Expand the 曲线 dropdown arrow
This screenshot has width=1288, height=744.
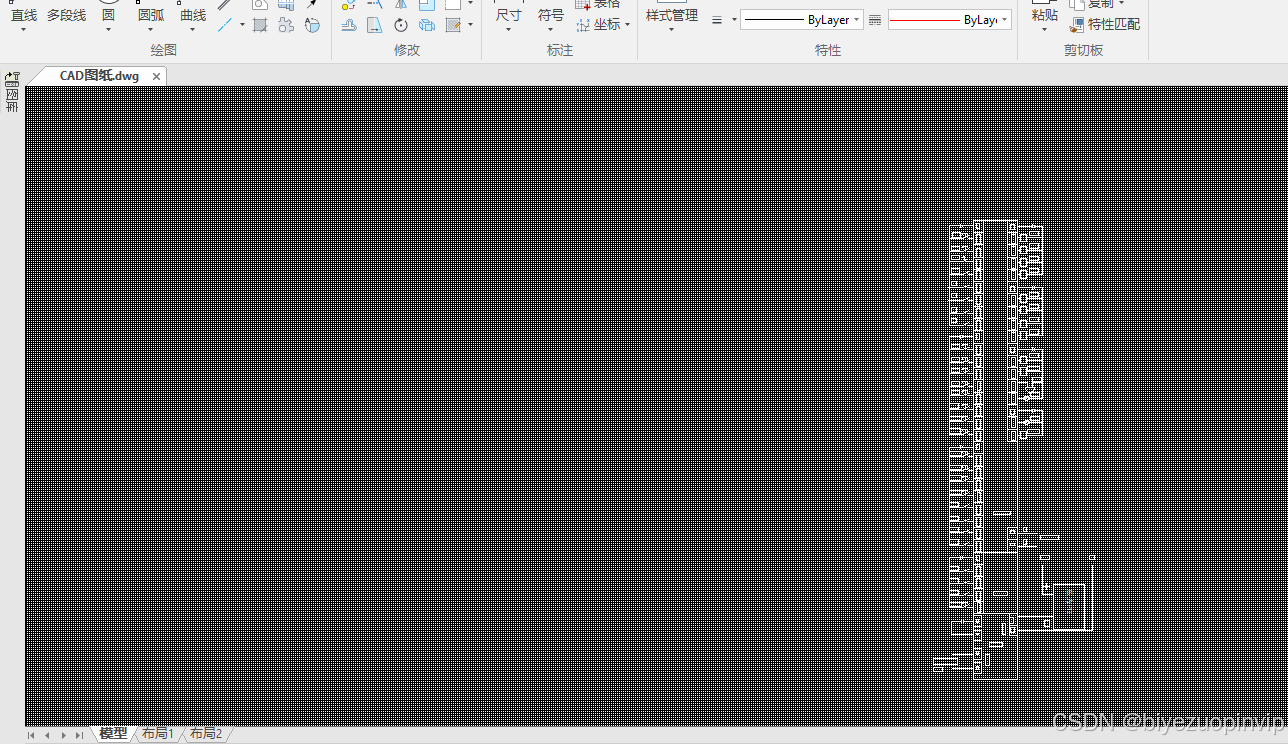[193, 29]
